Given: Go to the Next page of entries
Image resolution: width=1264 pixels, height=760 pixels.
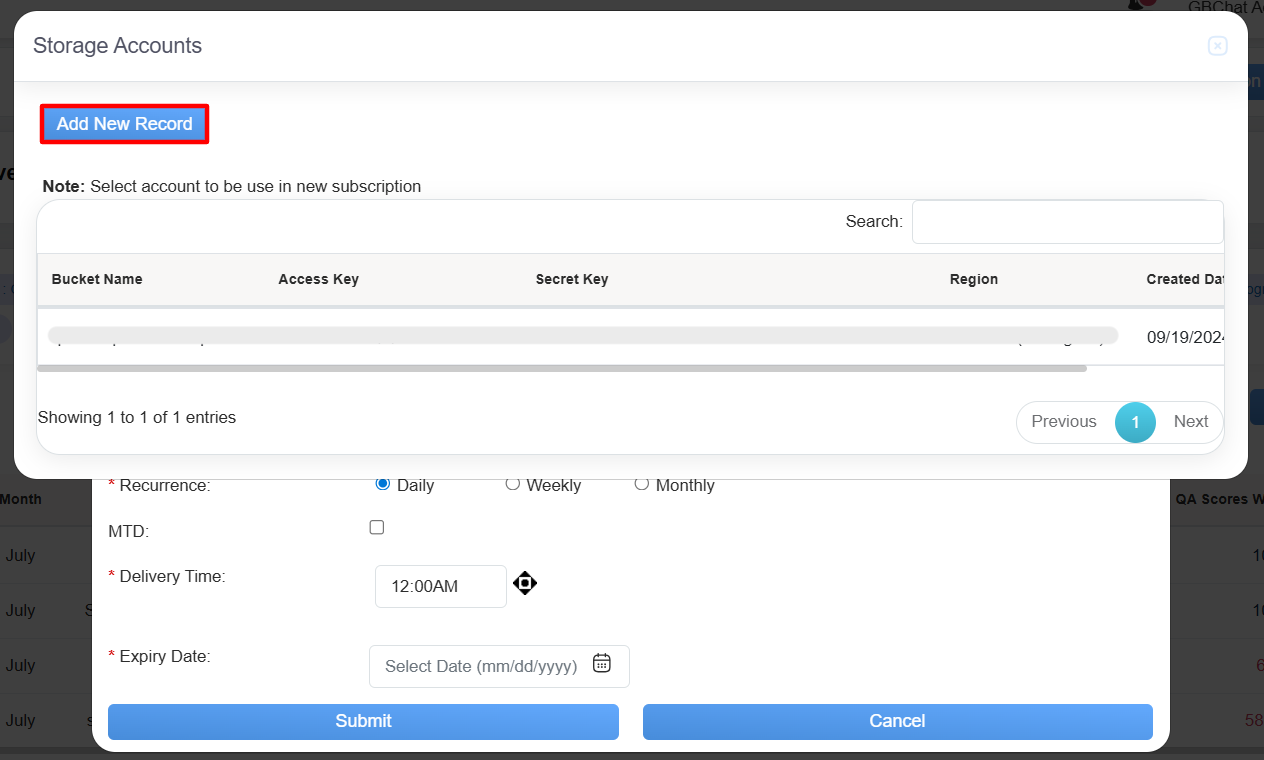Looking at the screenshot, I should coord(1190,422).
